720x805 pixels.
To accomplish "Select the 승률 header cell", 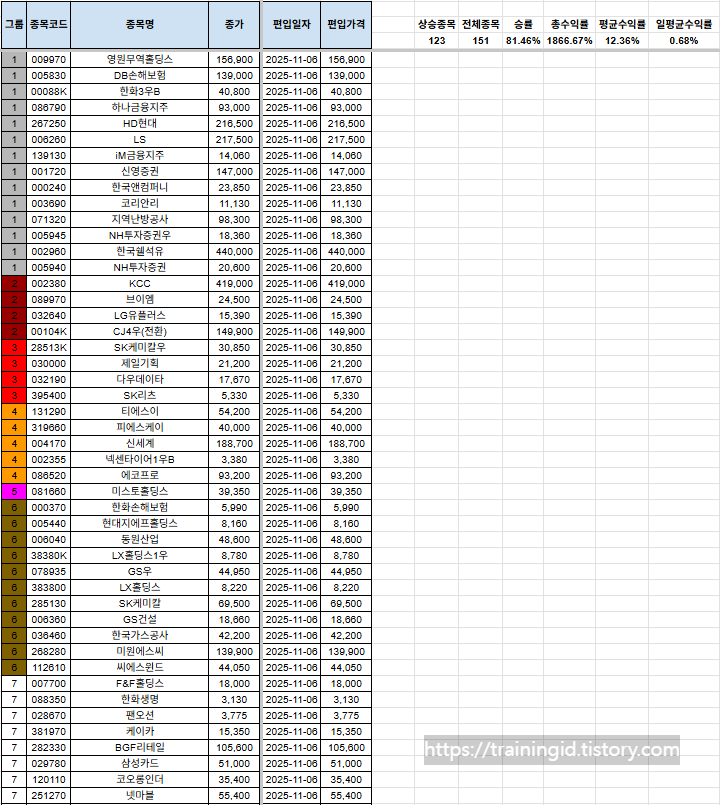I will click(x=523, y=24).
